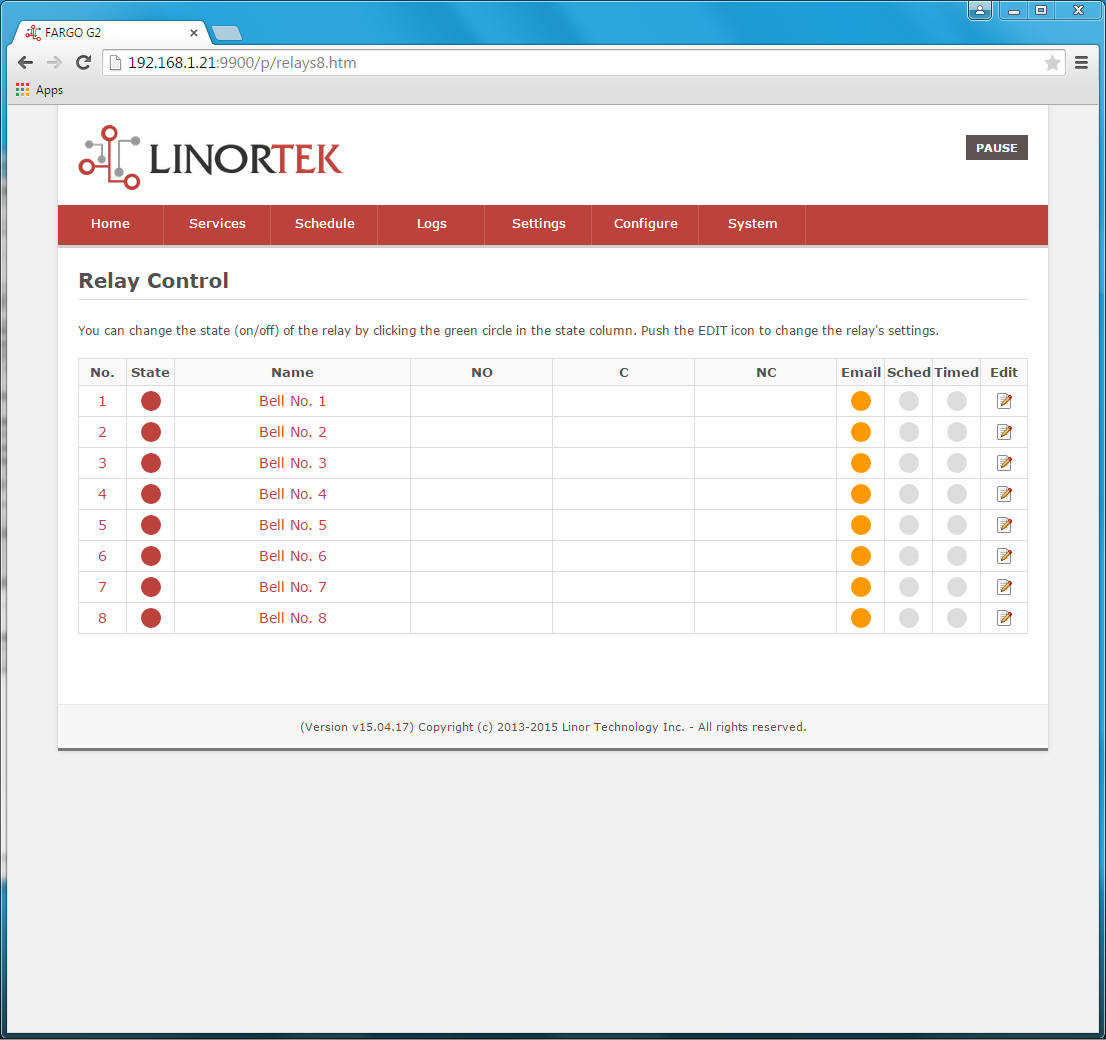Toggle Email indicator for Bell No. 3
The height and width of the screenshot is (1040, 1106).
pos(860,463)
